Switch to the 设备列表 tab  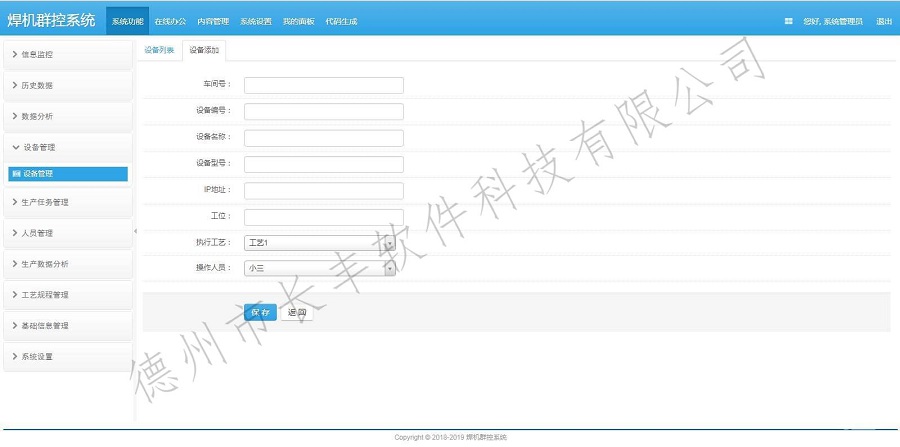pyautogui.click(x=159, y=50)
